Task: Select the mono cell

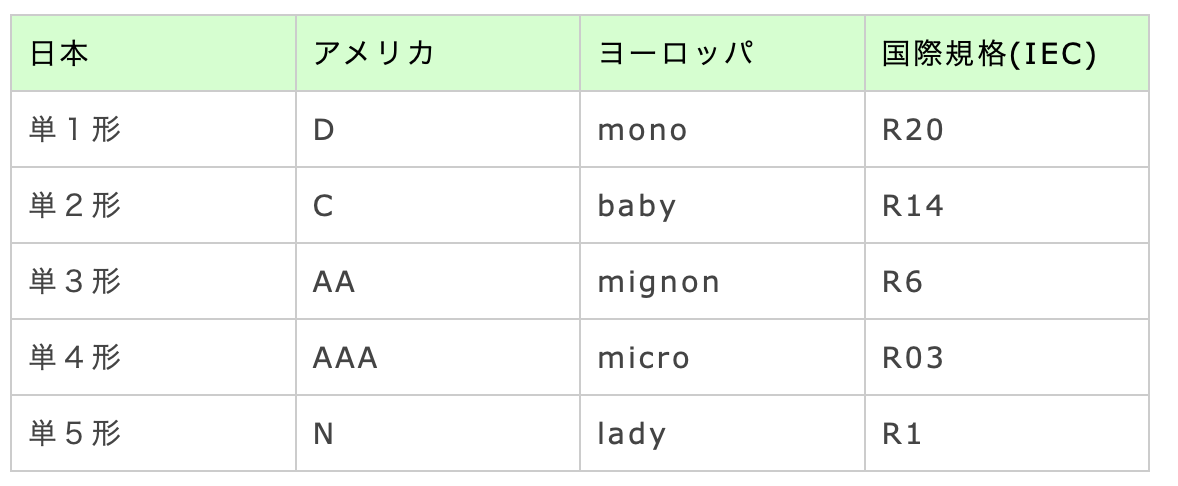Action: (x=642, y=130)
